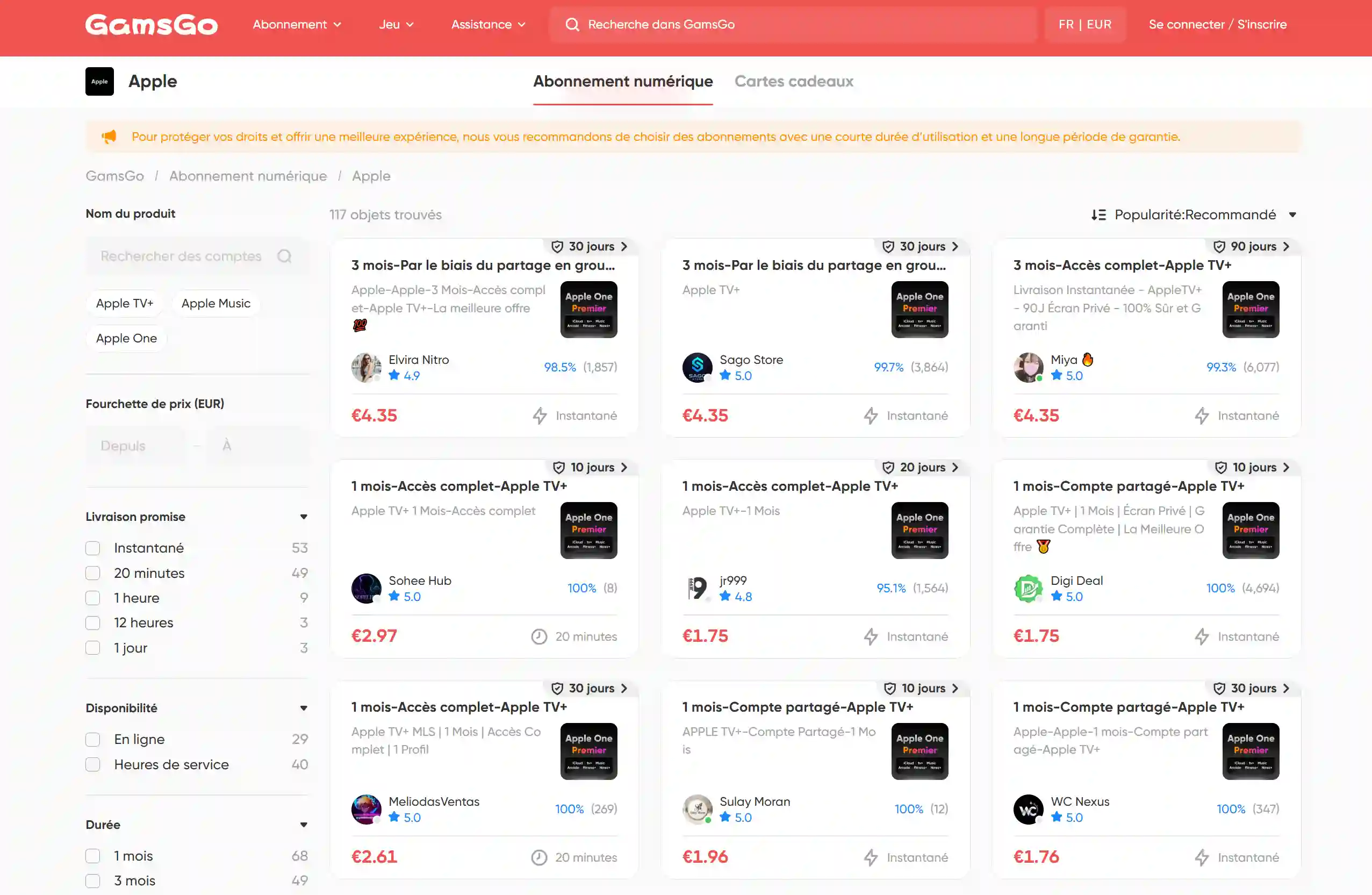Click the clock icon in Sohee Hub card
Viewport: 1372px width, 895px height.
coord(539,636)
